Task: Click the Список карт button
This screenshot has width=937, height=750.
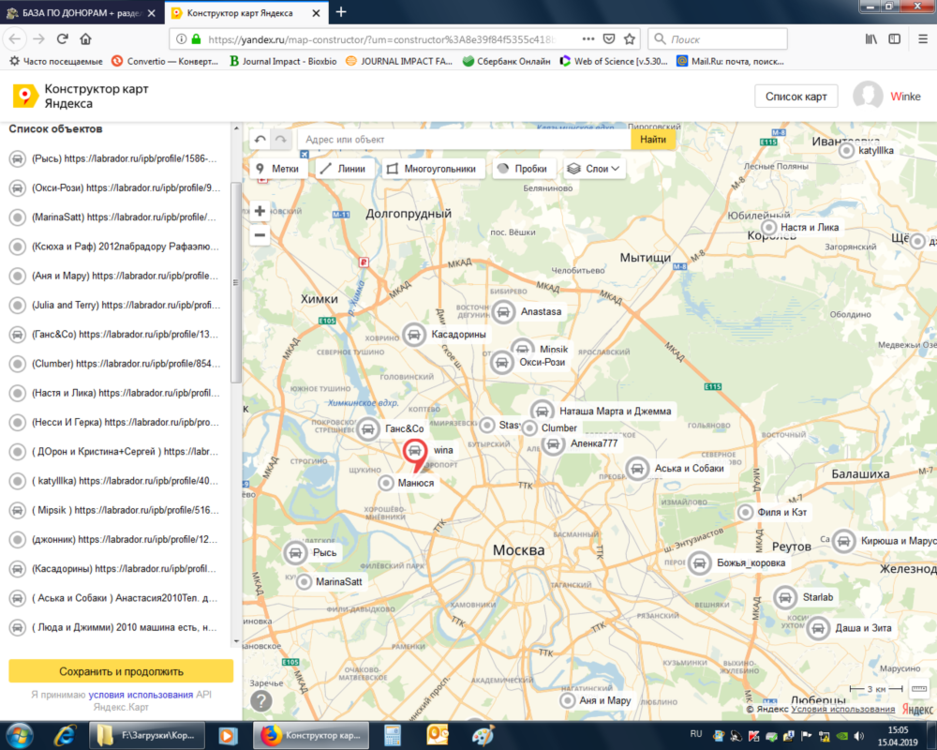Action: click(x=796, y=96)
